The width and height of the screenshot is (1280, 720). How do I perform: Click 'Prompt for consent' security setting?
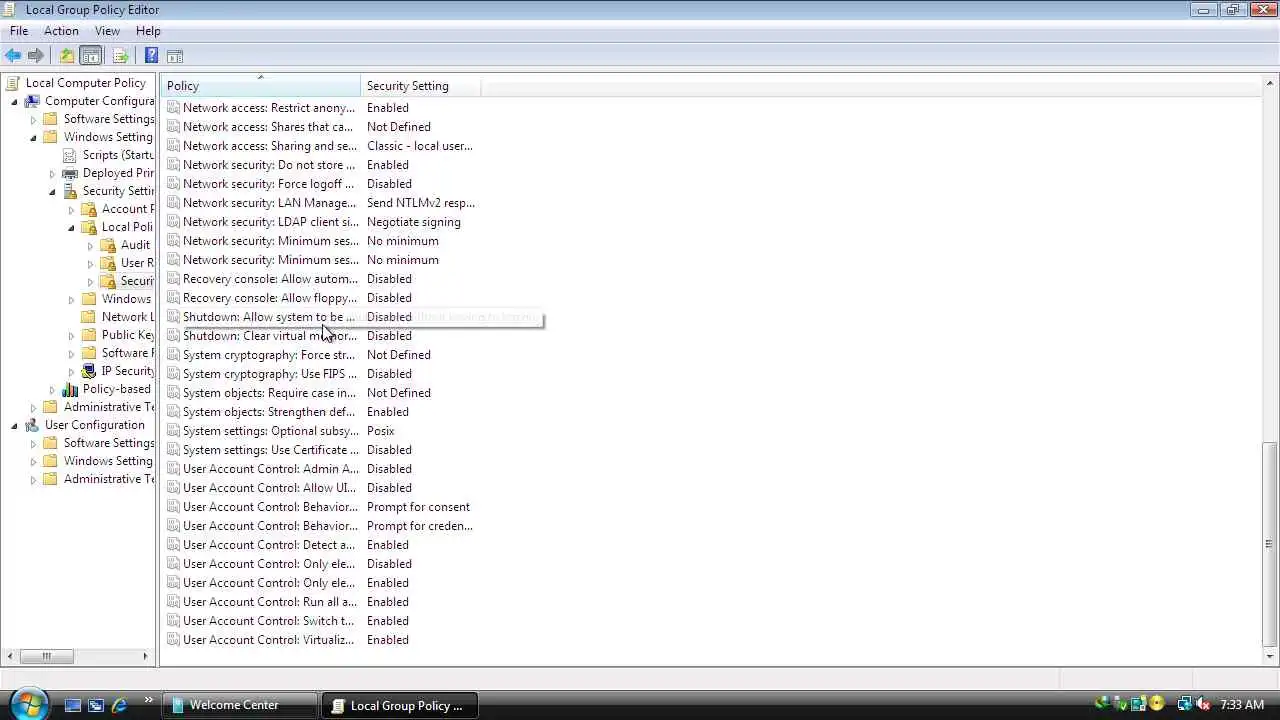click(418, 507)
